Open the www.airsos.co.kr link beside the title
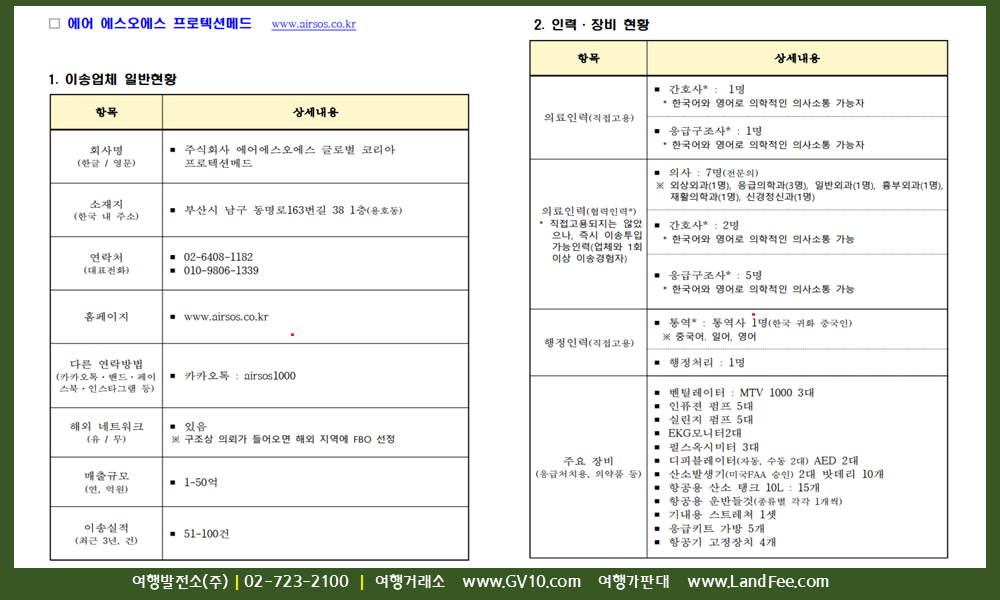The image size is (1000, 600). point(313,24)
